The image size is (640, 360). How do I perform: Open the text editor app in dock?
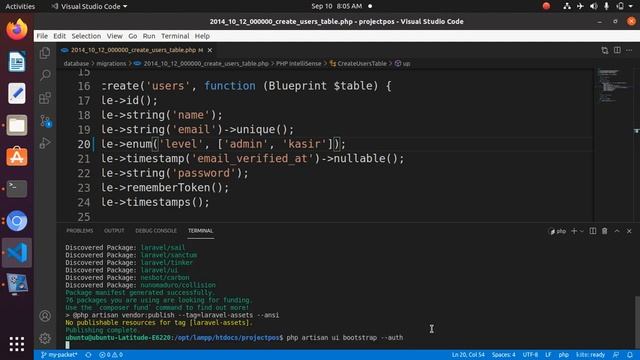(x=17, y=93)
